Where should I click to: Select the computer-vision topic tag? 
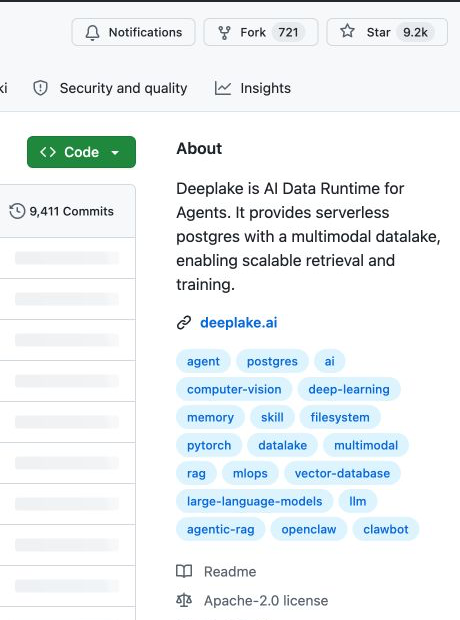[234, 389]
